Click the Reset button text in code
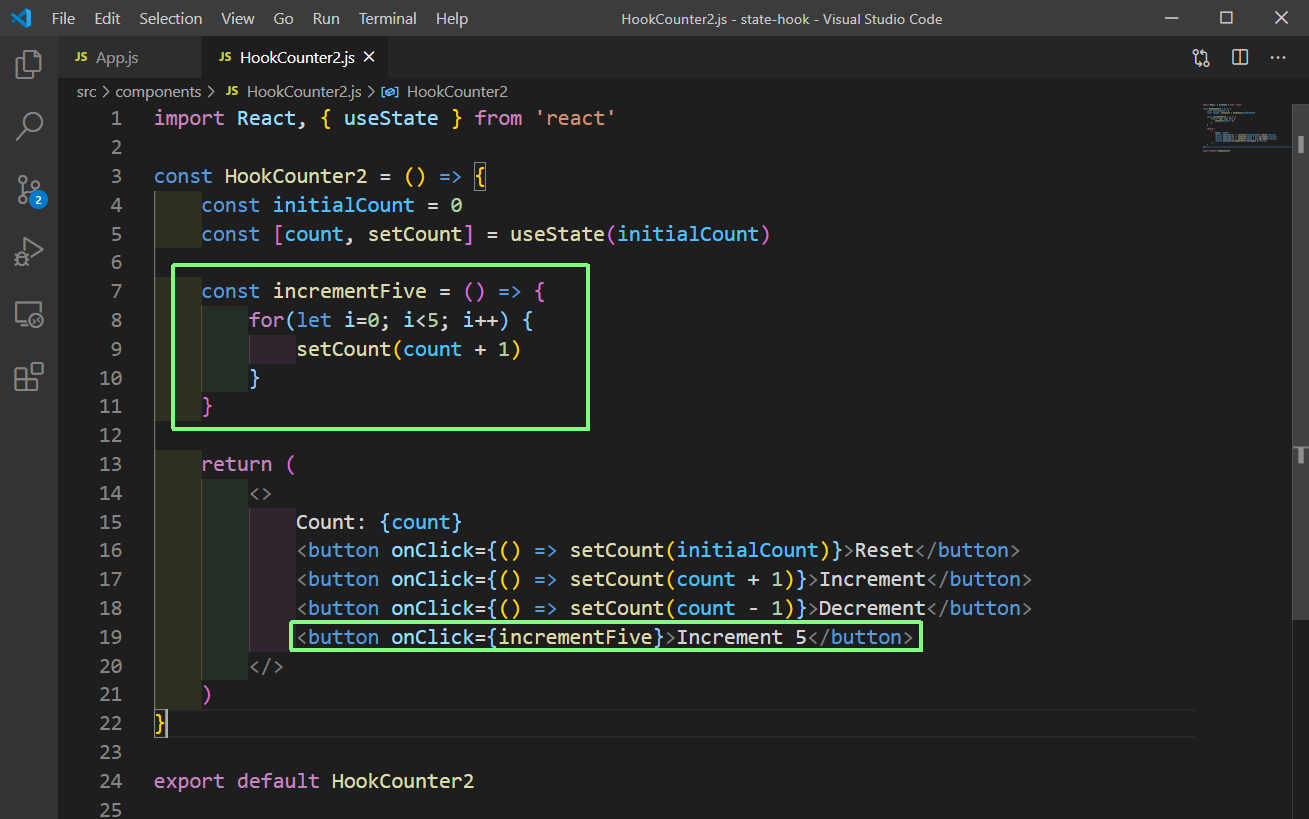The width and height of the screenshot is (1309, 819). pyautogui.click(x=884, y=550)
